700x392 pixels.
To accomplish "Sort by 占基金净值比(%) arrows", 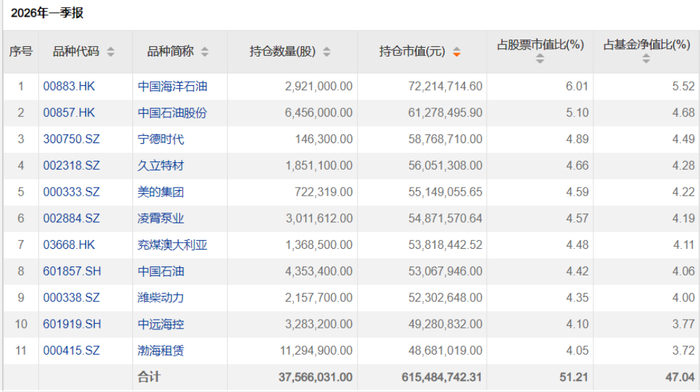I will (x=646, y=58).
